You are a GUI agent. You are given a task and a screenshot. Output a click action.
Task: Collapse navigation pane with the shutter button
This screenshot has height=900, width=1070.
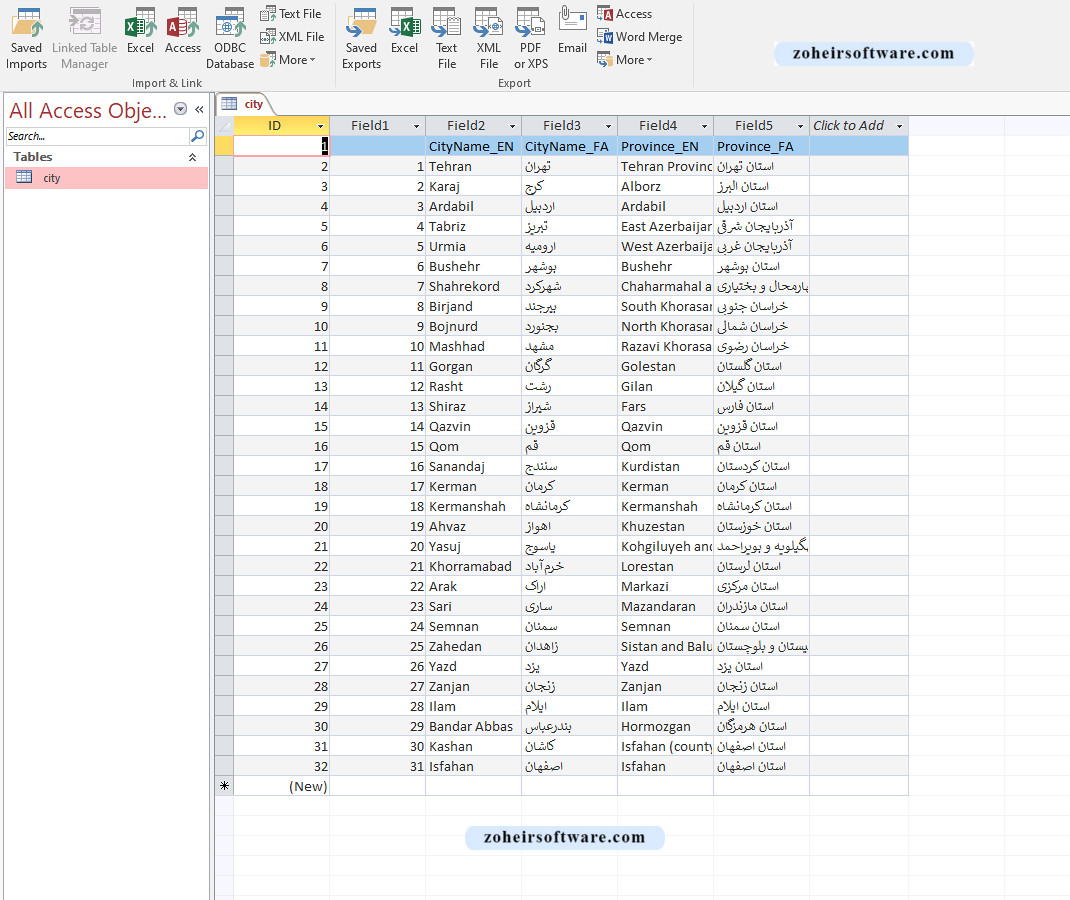pyautogui.click(x=199, y=110)
